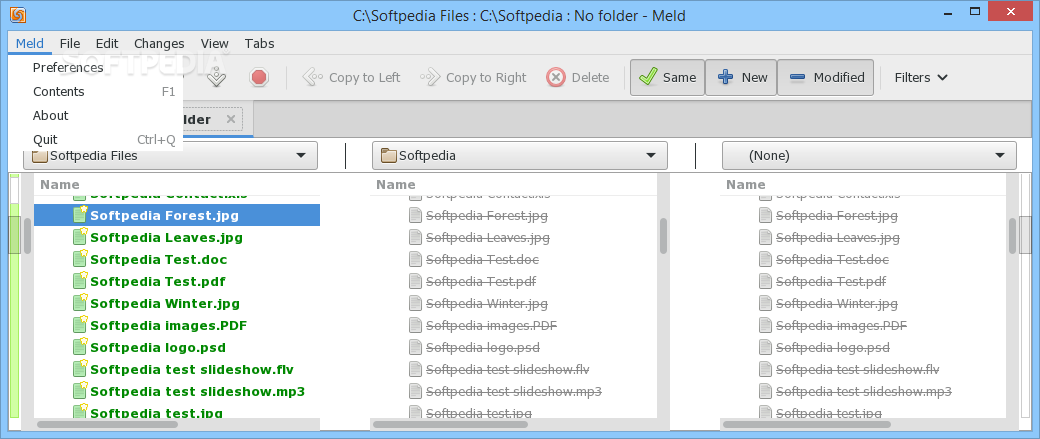Screen dimensions: 1040x439
Task: Open the middle Softpedia folder chooser dropdown
Action: (x=520, y=156)
